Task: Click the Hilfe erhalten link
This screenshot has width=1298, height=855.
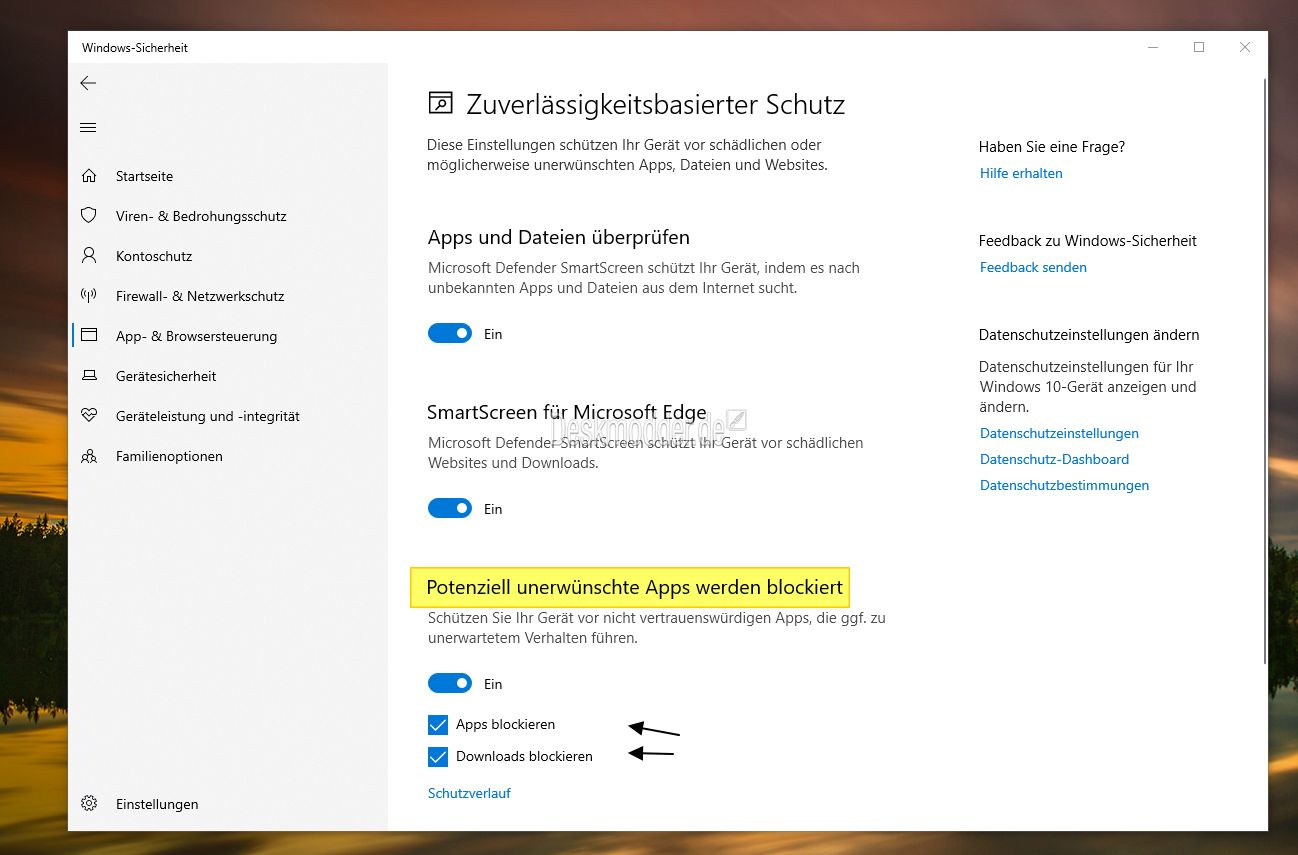Action: click(x=1021, y=173)
